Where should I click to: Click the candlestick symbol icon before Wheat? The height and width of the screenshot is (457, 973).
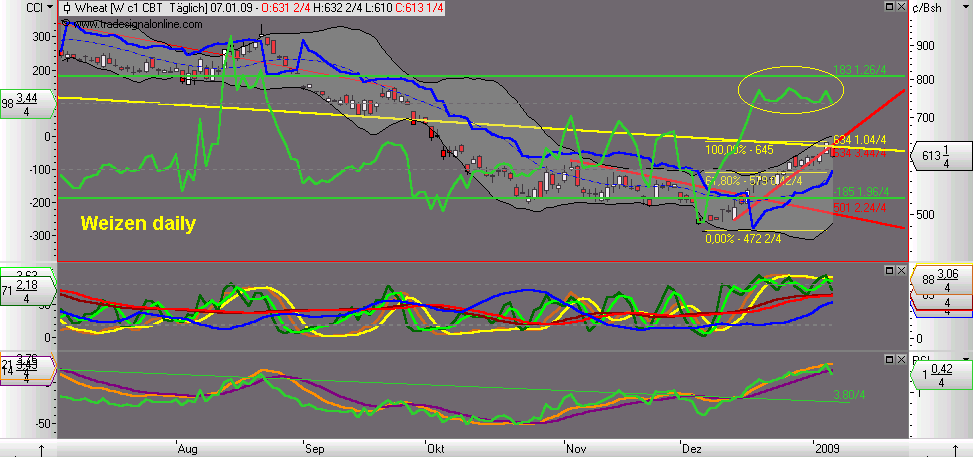coord(67,8)
